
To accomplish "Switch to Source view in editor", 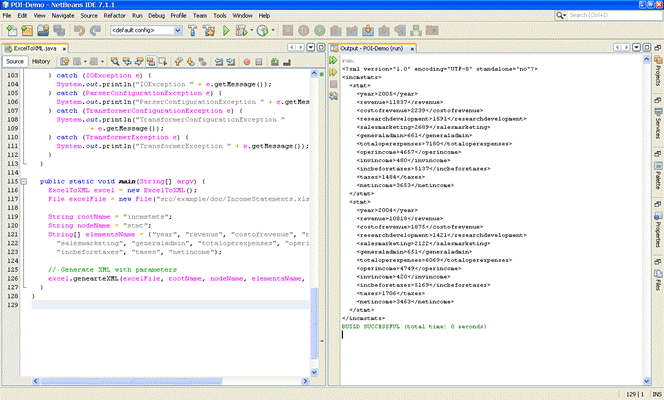I will point(15,62).
